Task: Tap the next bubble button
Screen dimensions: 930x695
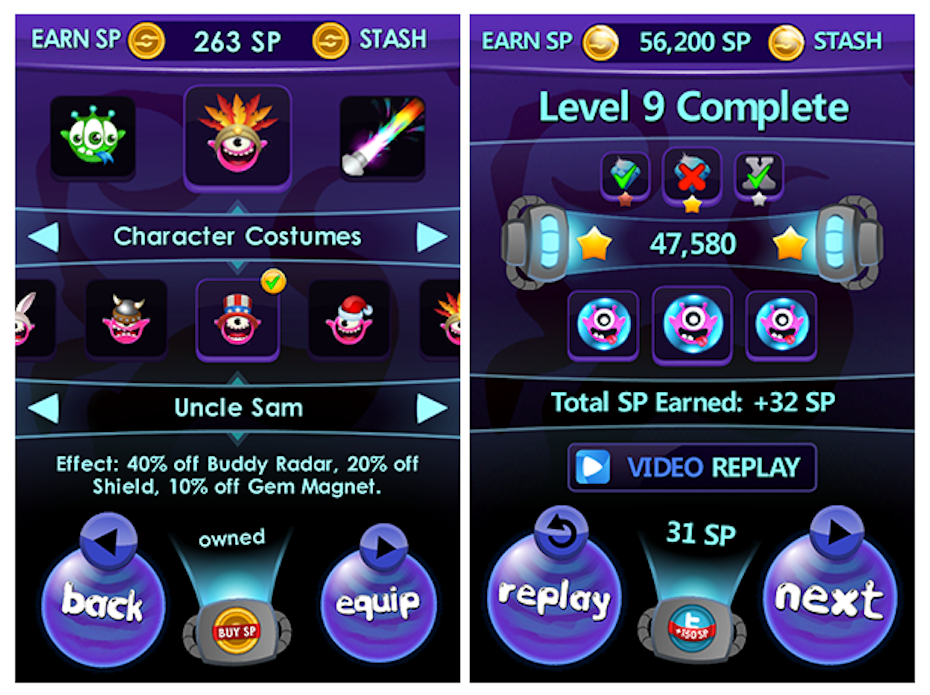Action: (x=830, y=596)
